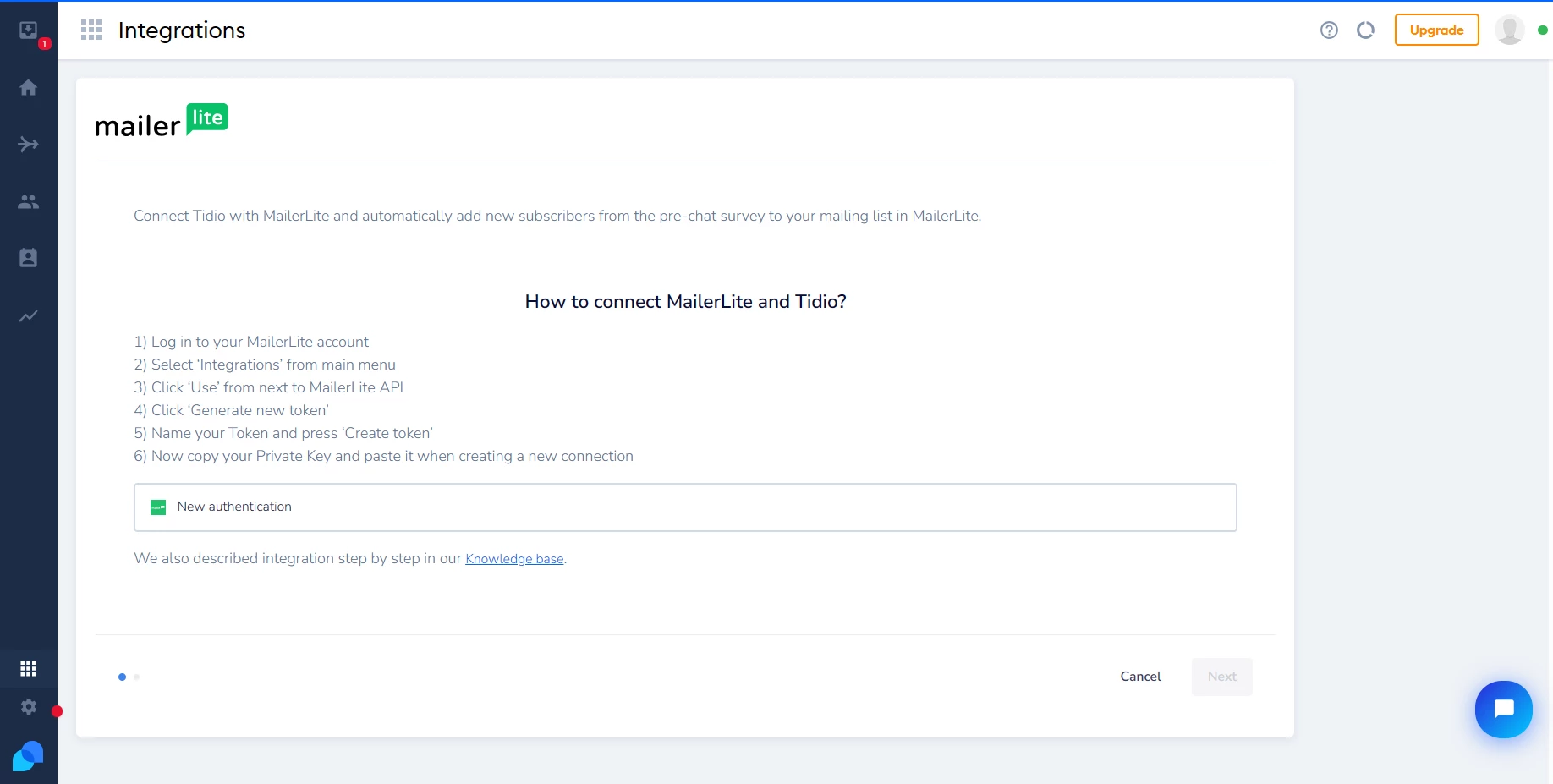Open the user avatar profile menu
Image resolution: width=1553 pixels, height=784 pixels.
click(x=1509, y=30)
